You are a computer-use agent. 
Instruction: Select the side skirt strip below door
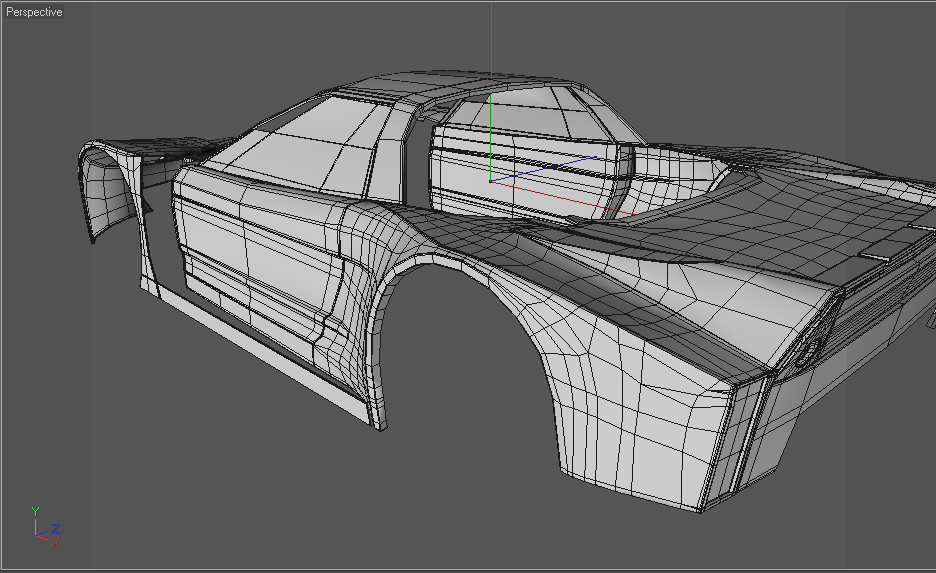click(263, 352)
